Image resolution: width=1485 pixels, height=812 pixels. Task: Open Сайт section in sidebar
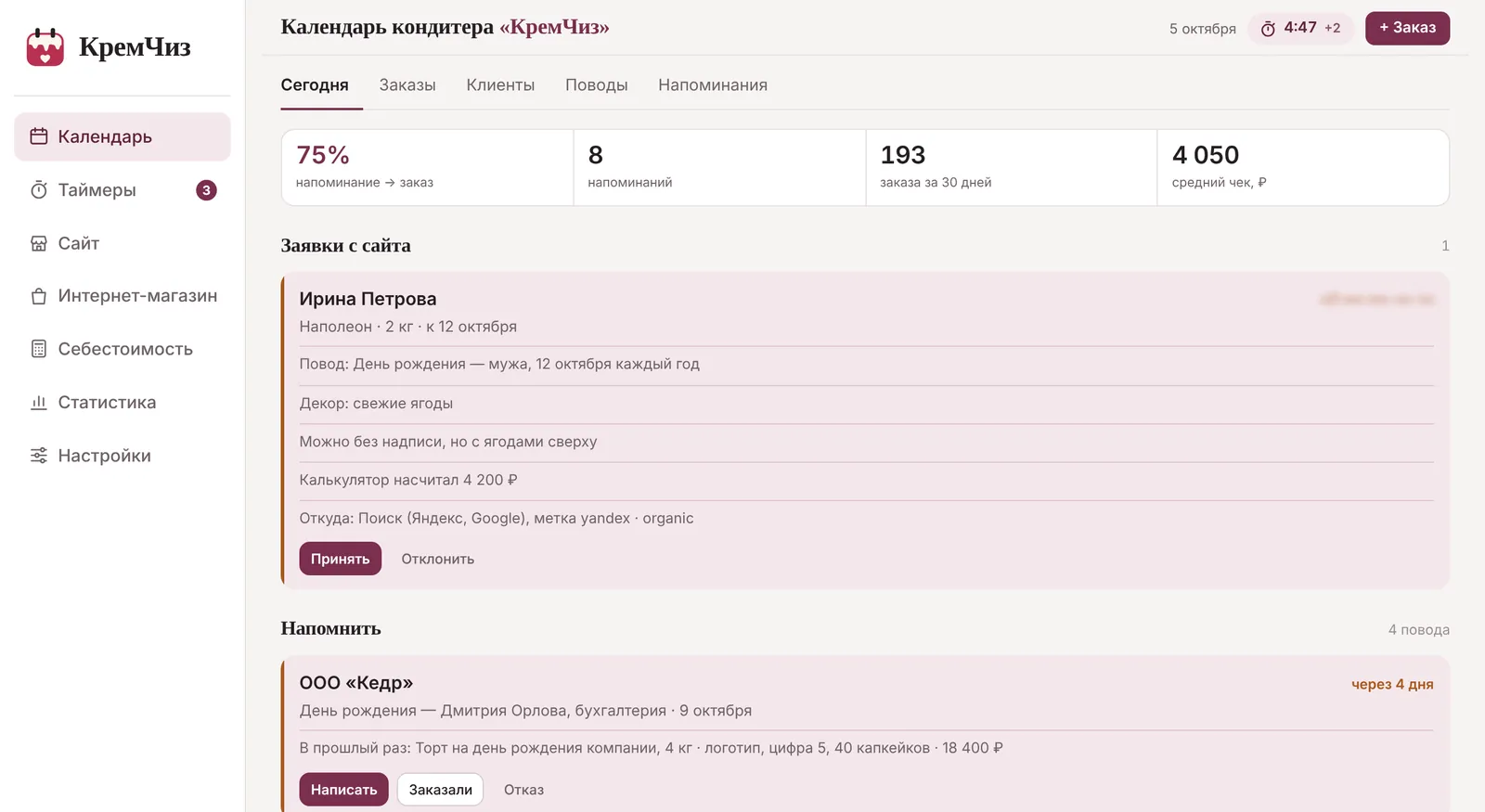(123, 243)
